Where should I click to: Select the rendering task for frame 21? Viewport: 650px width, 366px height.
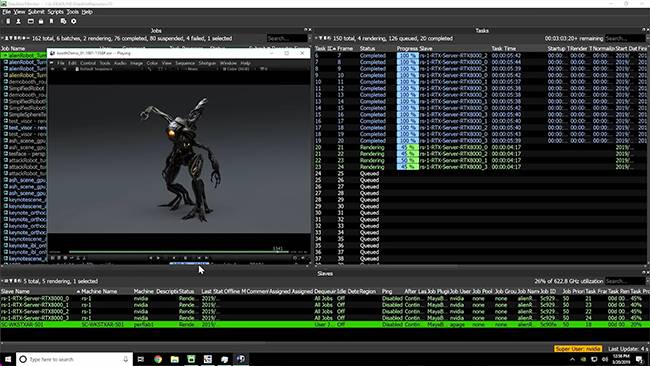tap(480, 148)
